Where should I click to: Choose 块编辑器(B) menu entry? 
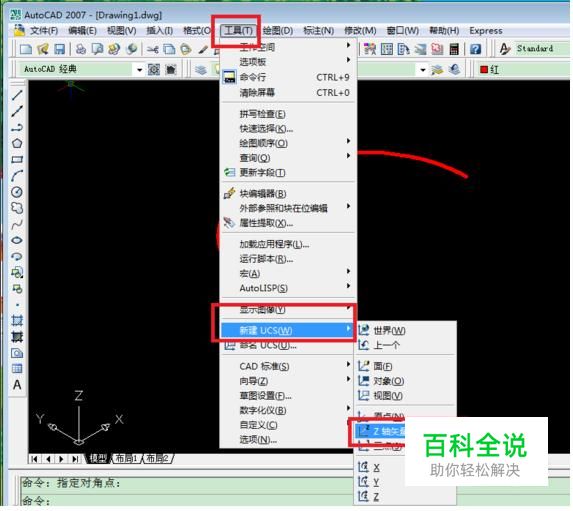point(288,193)
